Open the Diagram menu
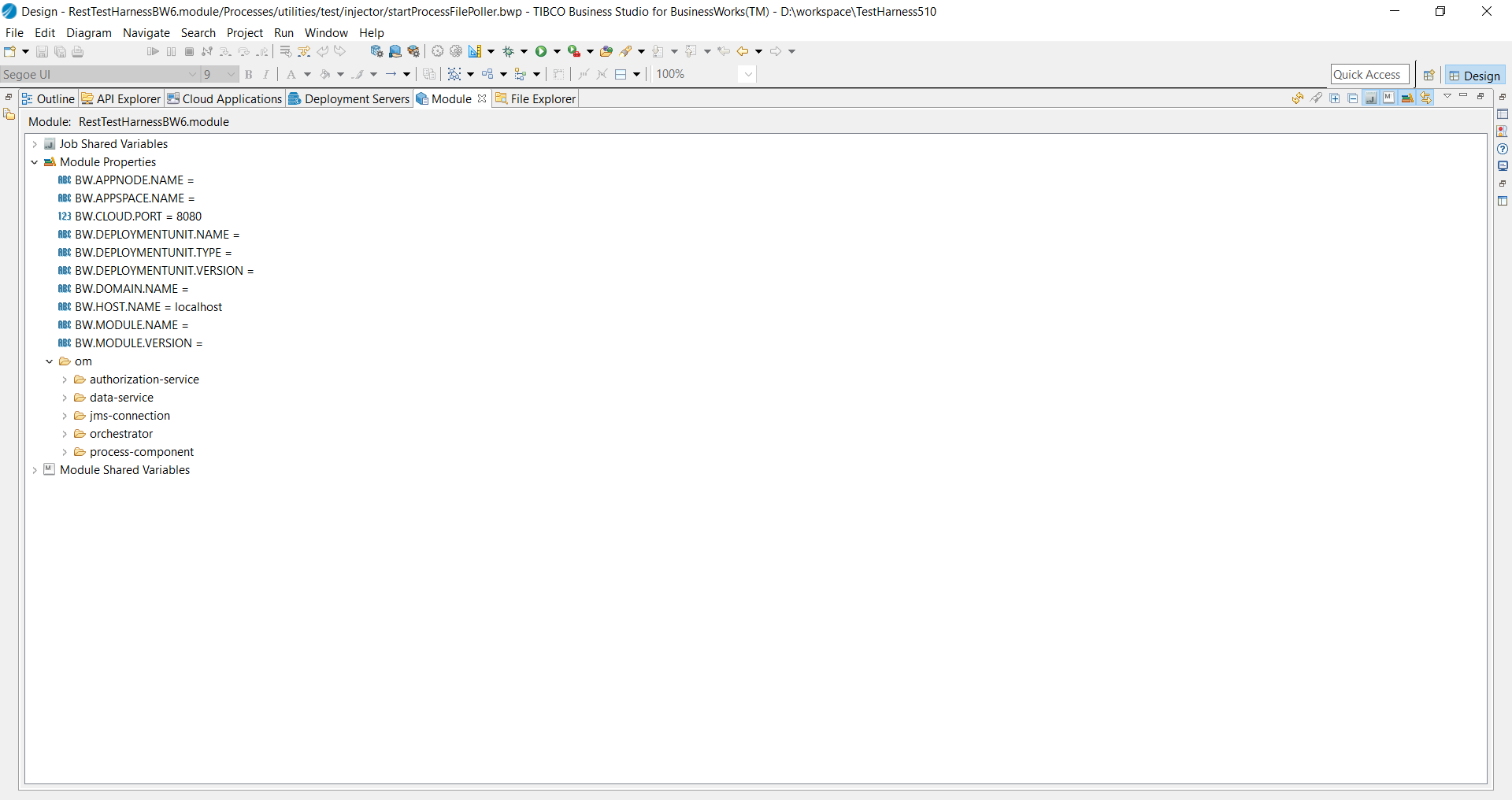 [x=89, y=33]
